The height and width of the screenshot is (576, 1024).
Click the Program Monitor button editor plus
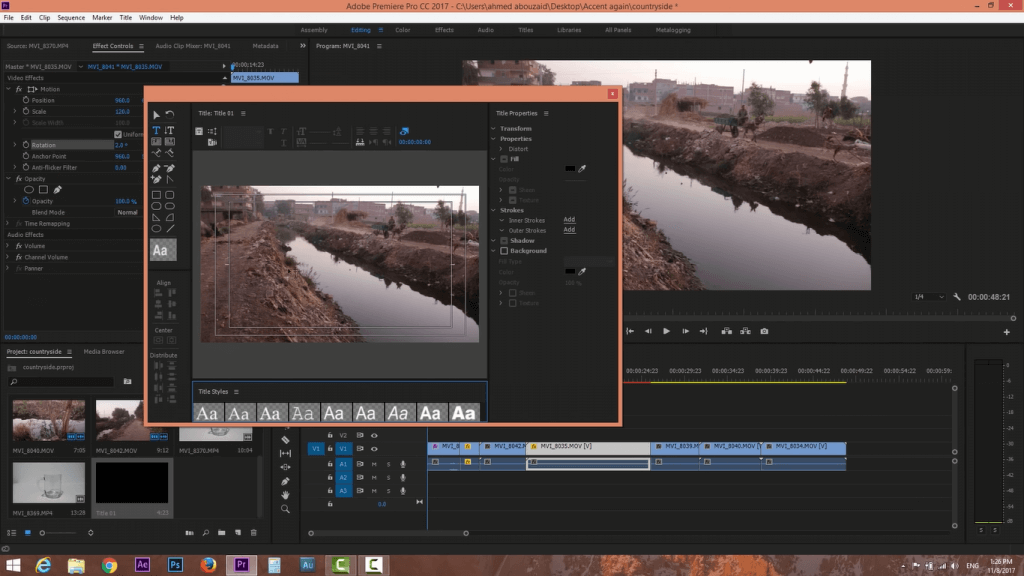coord(1006,332)
